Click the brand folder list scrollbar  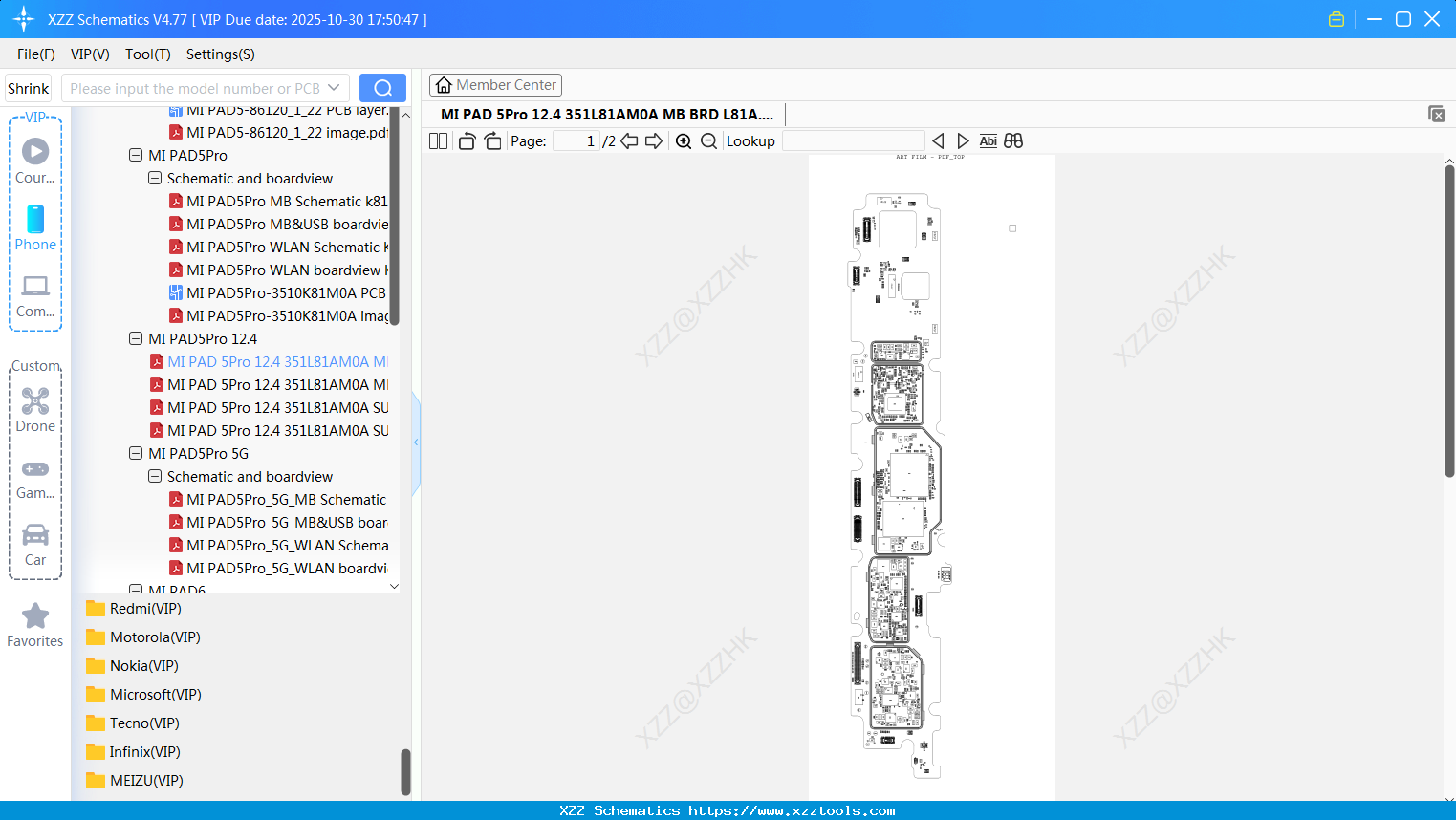coord(405,771)
